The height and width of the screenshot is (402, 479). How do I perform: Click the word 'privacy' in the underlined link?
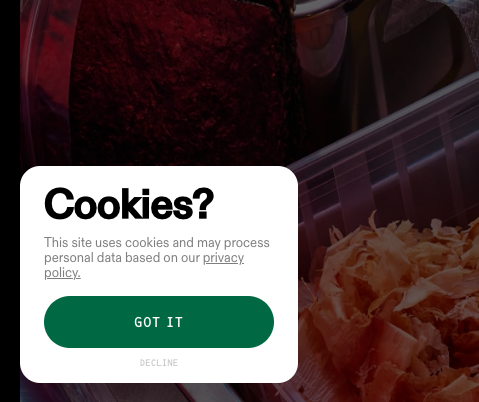tap(223, 258)
